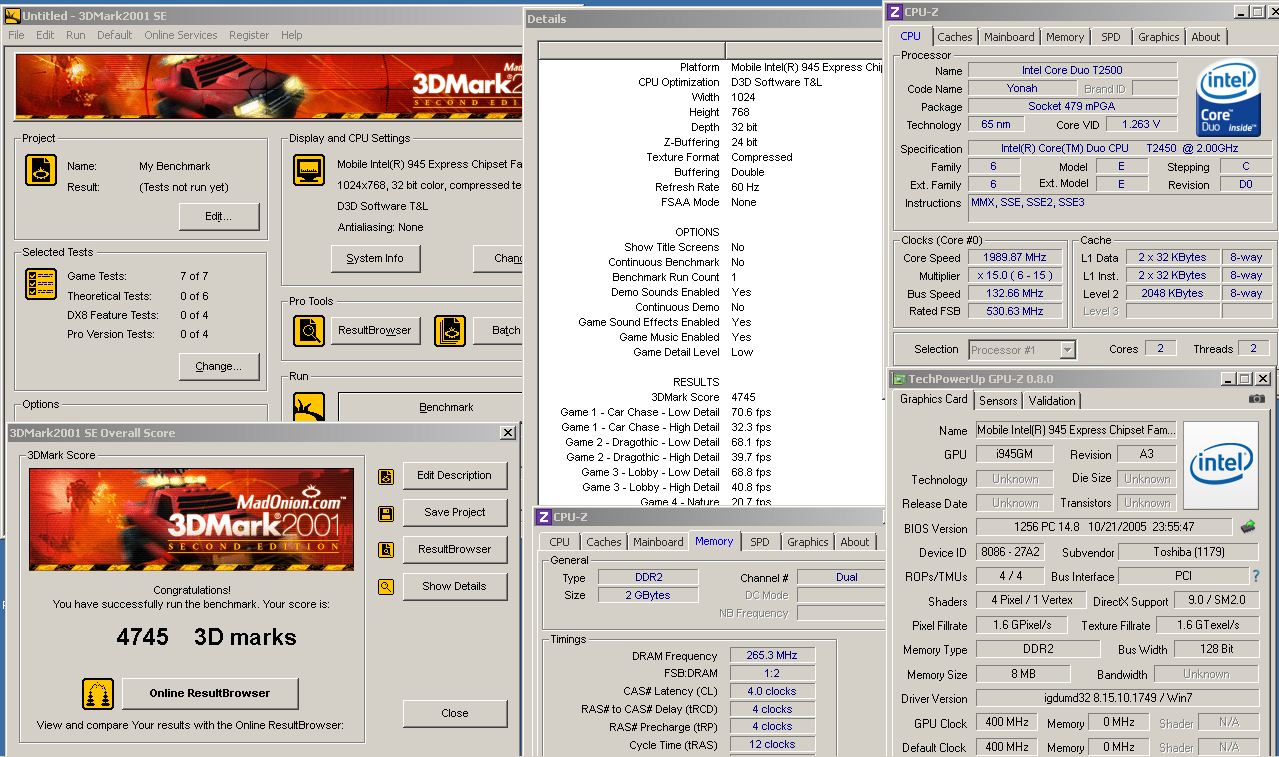Screen dimensions: 1279x757
Task: Click the Edit Description icon in score dialog
Action: tap(386, 476)
